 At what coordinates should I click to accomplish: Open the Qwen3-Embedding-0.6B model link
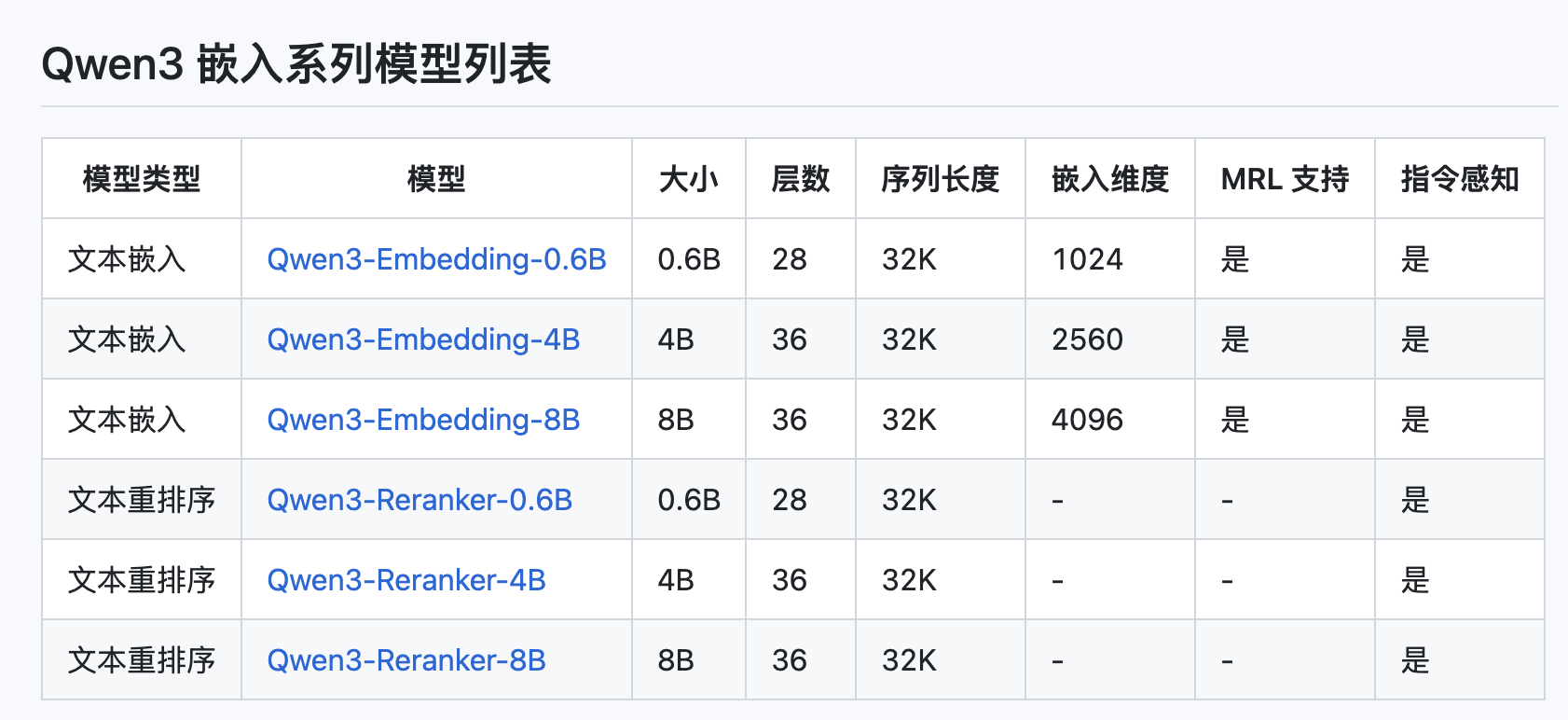tap(436, 259)
